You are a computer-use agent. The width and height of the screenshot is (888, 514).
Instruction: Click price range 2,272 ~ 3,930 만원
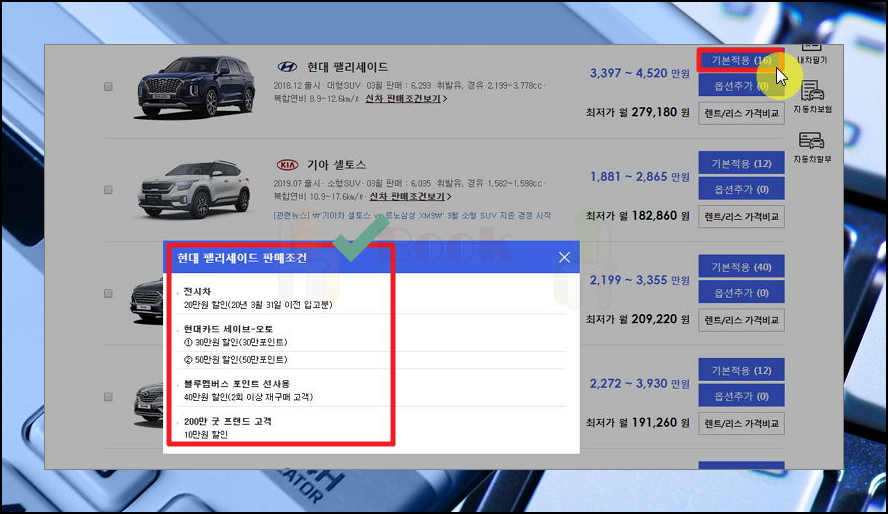640,383
